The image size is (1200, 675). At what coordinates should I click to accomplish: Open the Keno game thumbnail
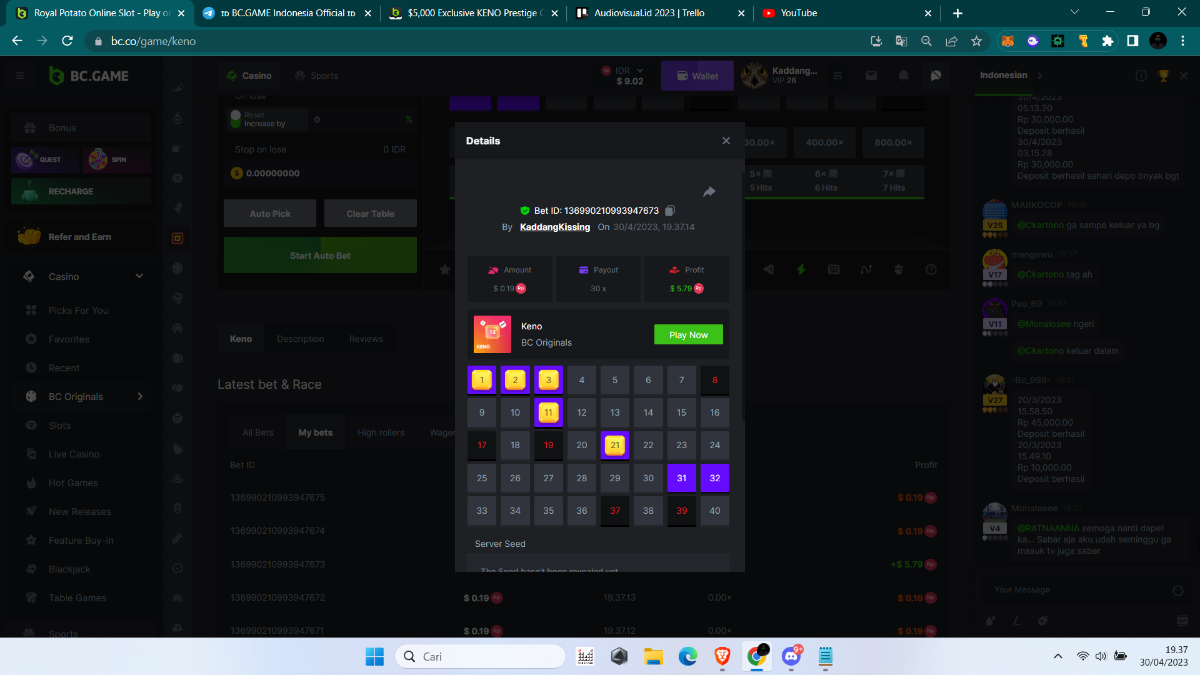pyautogui.click(x=492, y=335)
